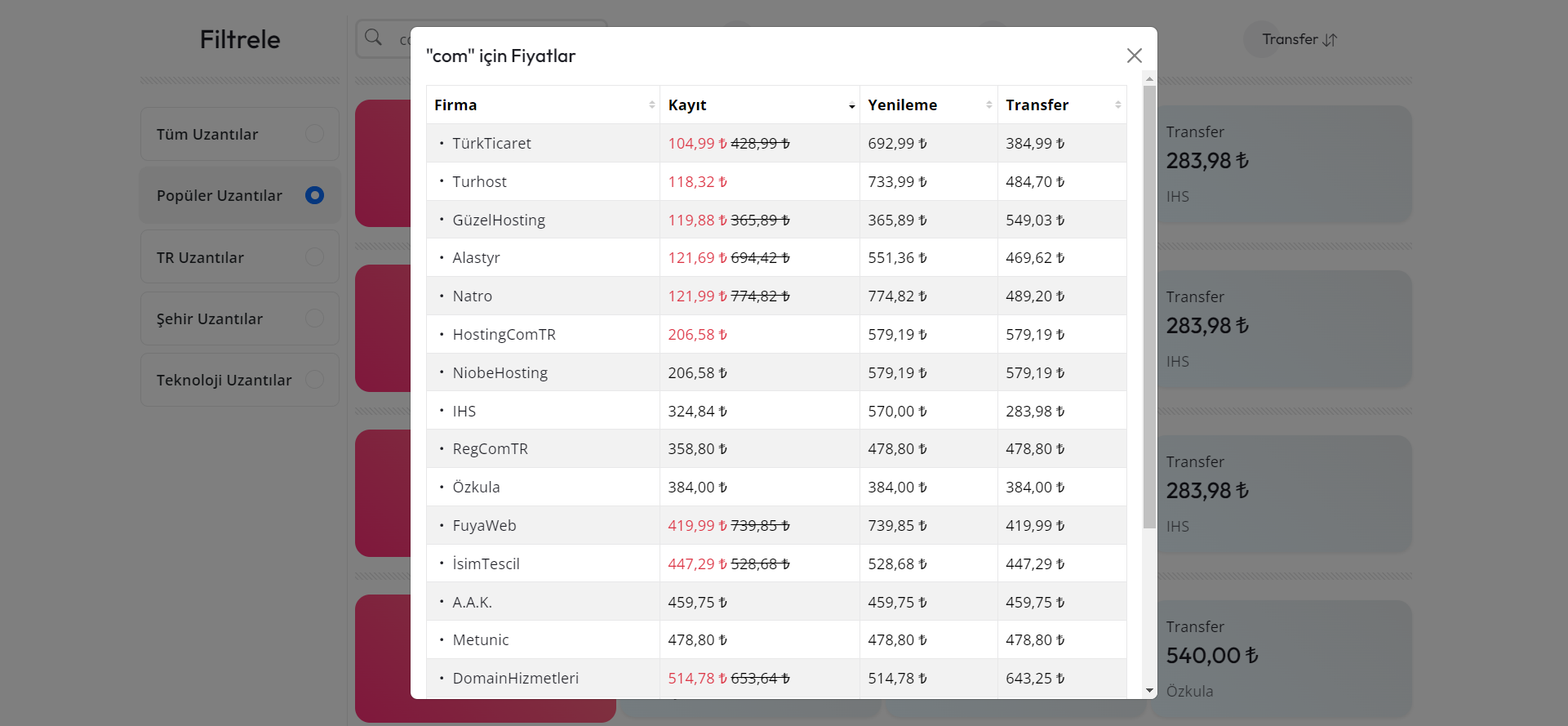Image resolution: width=1568 pixels, height=726 pixels.
Task: Select the Popüler Uzantılar radio option
Action: pos(314,195)
